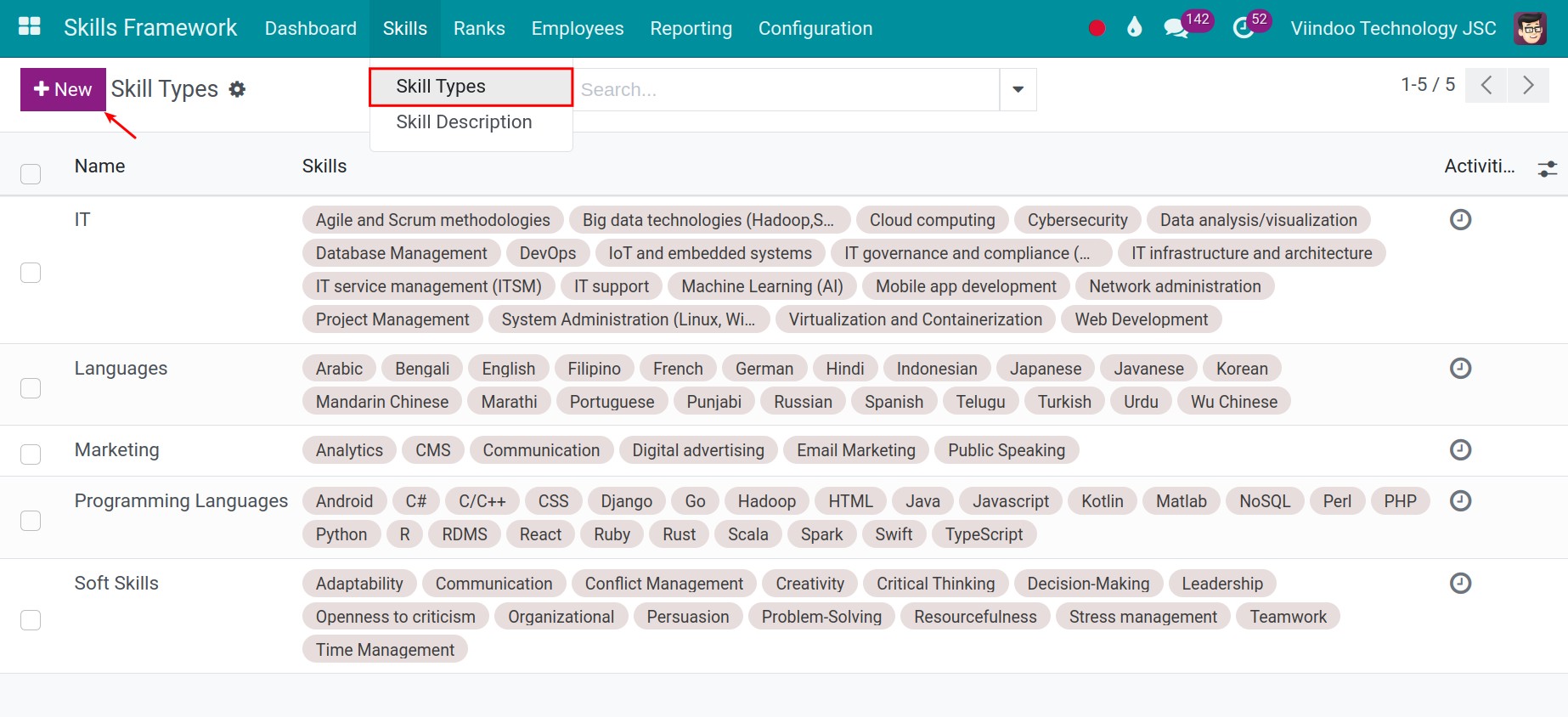The width and height of the screenshot is (1568, 717).
Task: Open activity clock for Programming Languages row
Action: (1460, 500)
